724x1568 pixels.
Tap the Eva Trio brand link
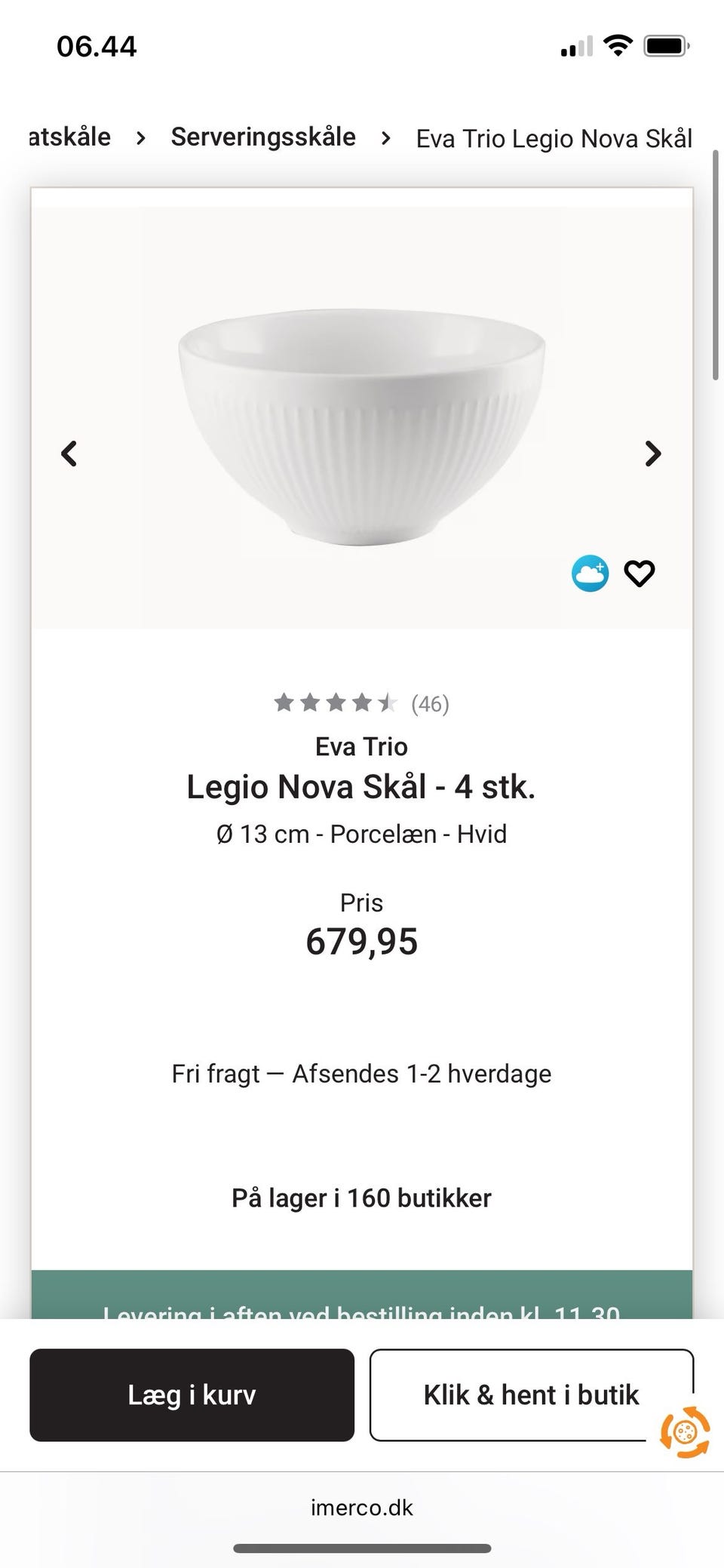pos(361,746)
